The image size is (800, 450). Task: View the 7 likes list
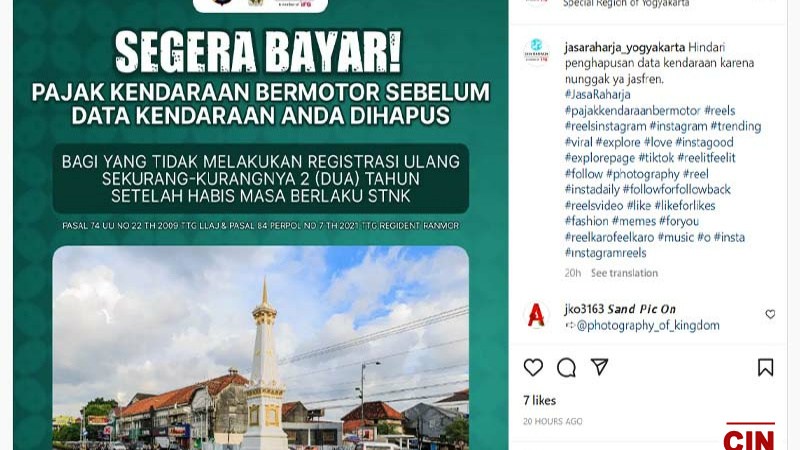click(539, 401)
